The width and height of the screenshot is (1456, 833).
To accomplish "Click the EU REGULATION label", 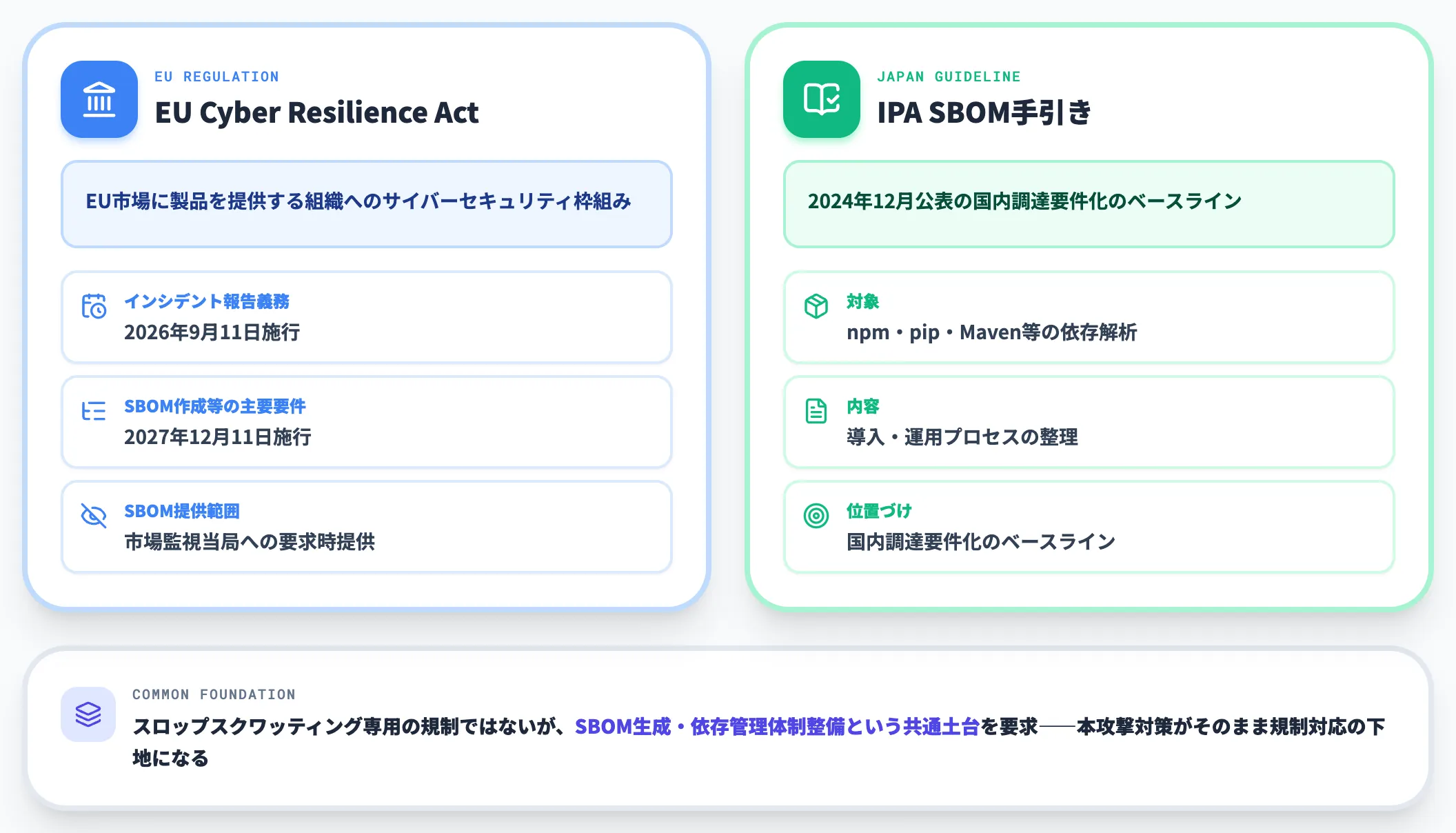I will (217, 77).
